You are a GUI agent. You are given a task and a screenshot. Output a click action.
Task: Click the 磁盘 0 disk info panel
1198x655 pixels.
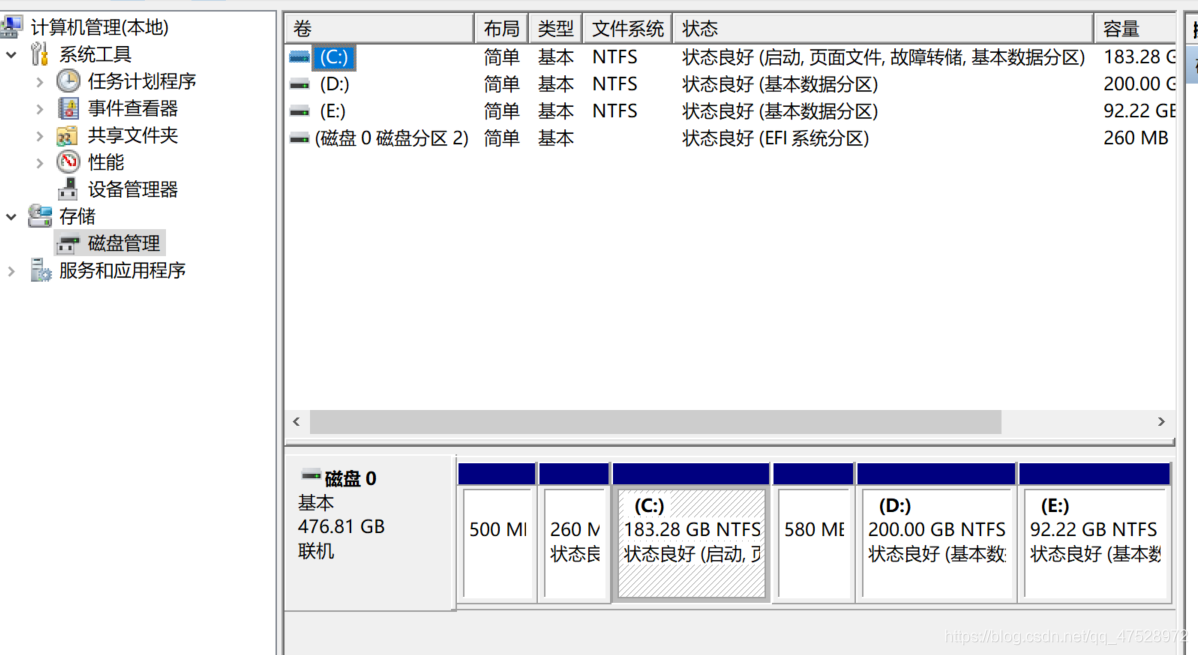point(370,532)
